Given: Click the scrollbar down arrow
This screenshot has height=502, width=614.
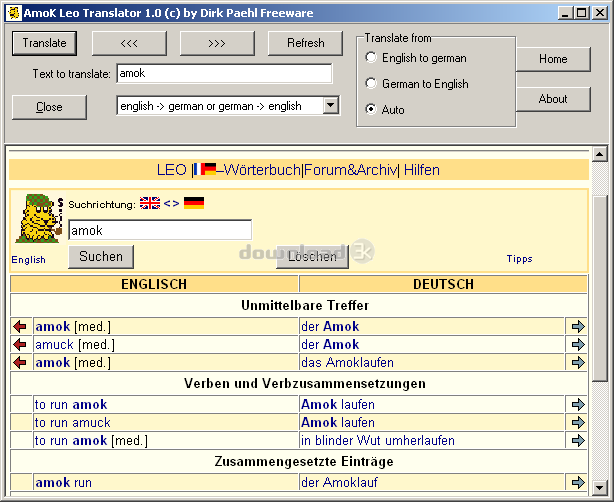Looking at the screenshot, I should coord(600,488).
